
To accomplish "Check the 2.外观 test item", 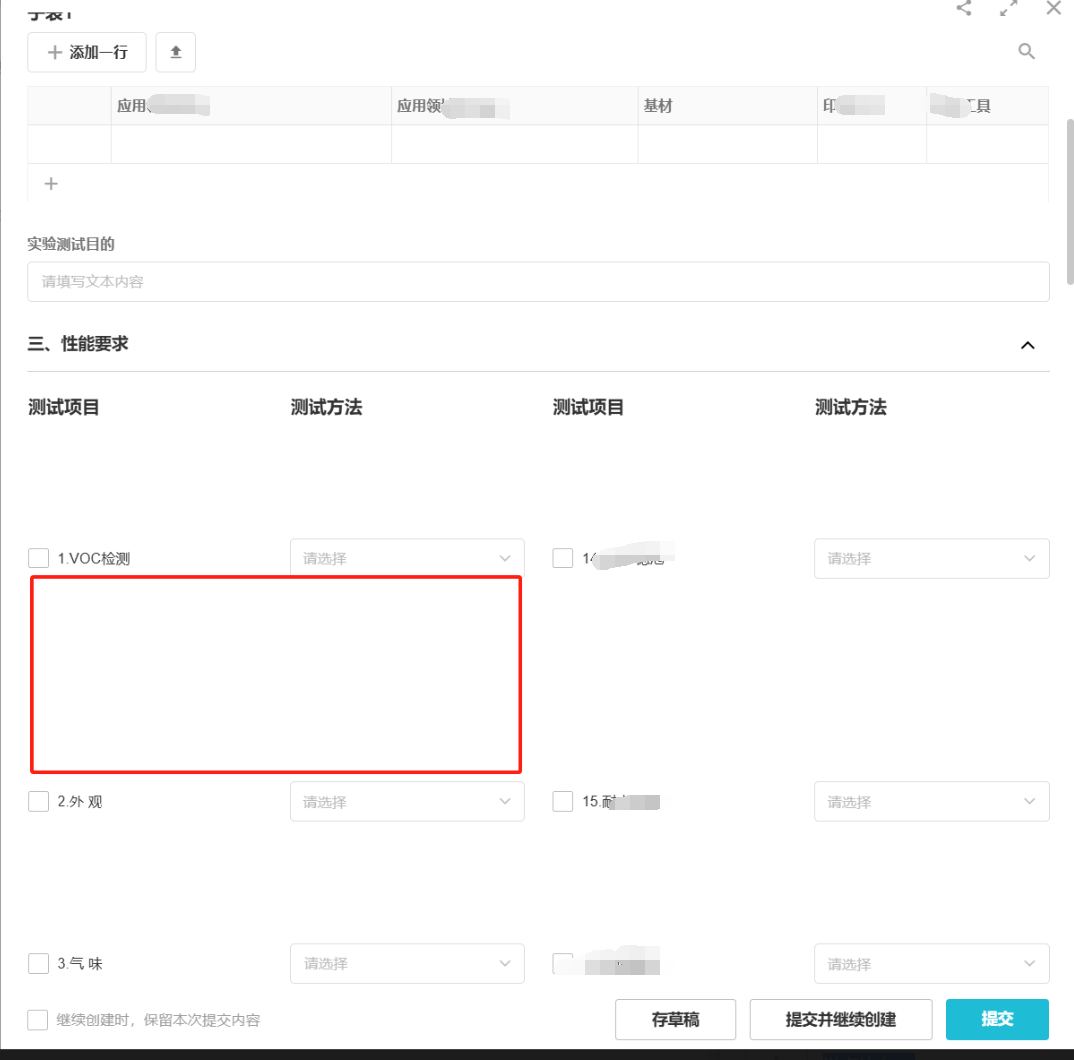I will (38, 801).
